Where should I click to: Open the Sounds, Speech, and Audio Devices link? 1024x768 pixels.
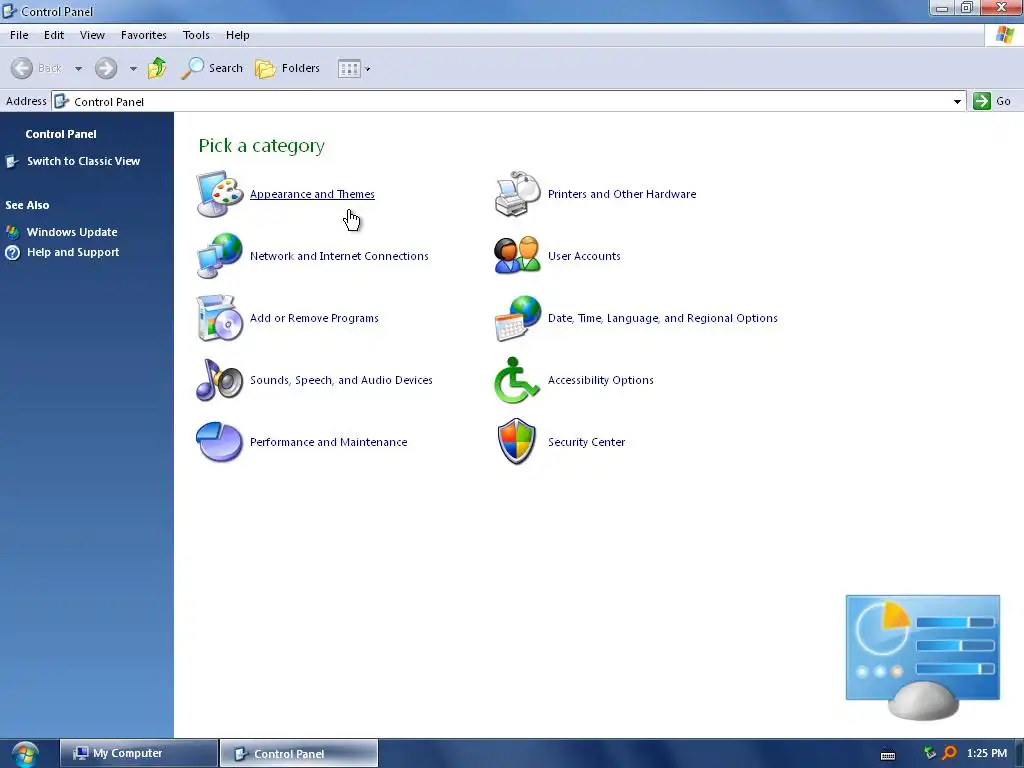(x=341, y=380)
